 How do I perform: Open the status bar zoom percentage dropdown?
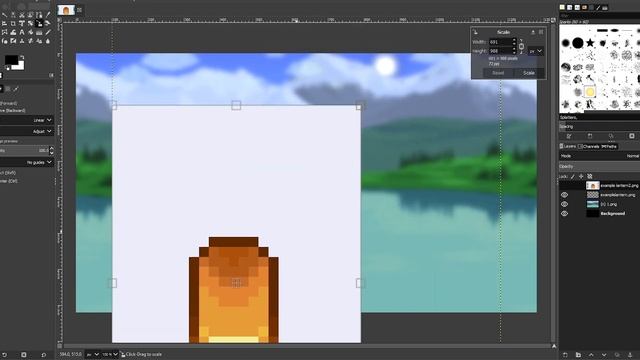(x=110, y=354)
